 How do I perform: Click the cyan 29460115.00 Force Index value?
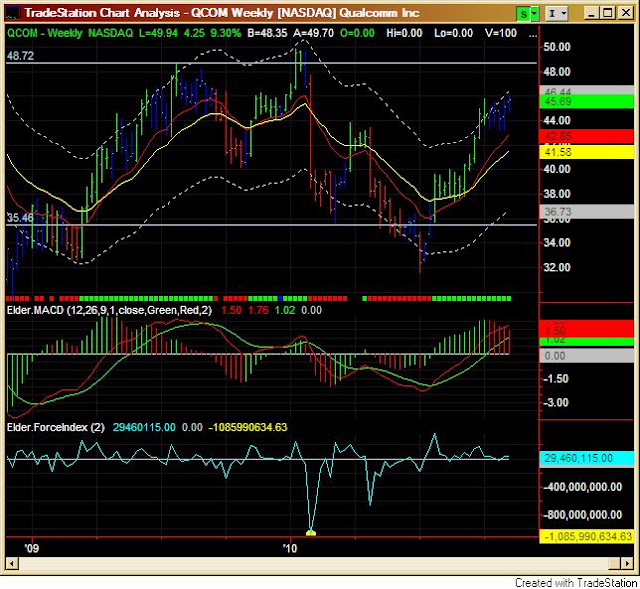(144, 428)
